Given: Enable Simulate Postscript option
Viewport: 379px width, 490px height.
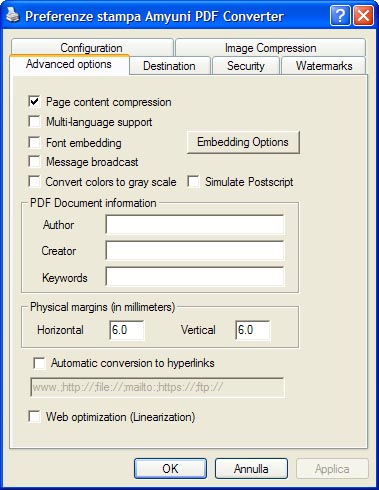Looking at the screenshot, I should (193, 182).
